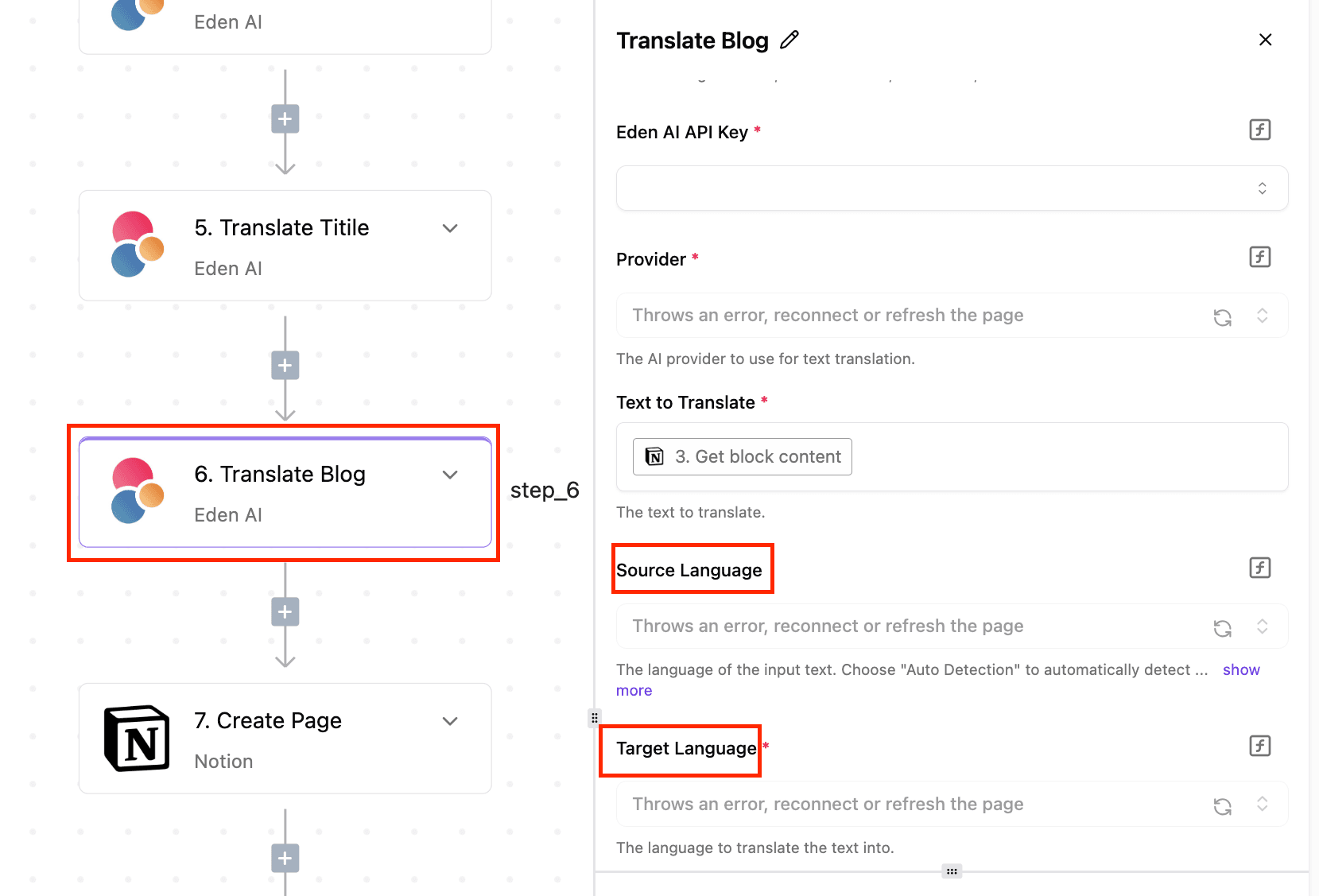This screenshot has width=1319, height=896.
Task: Click the show more link
Action: tap(1241, 670)
